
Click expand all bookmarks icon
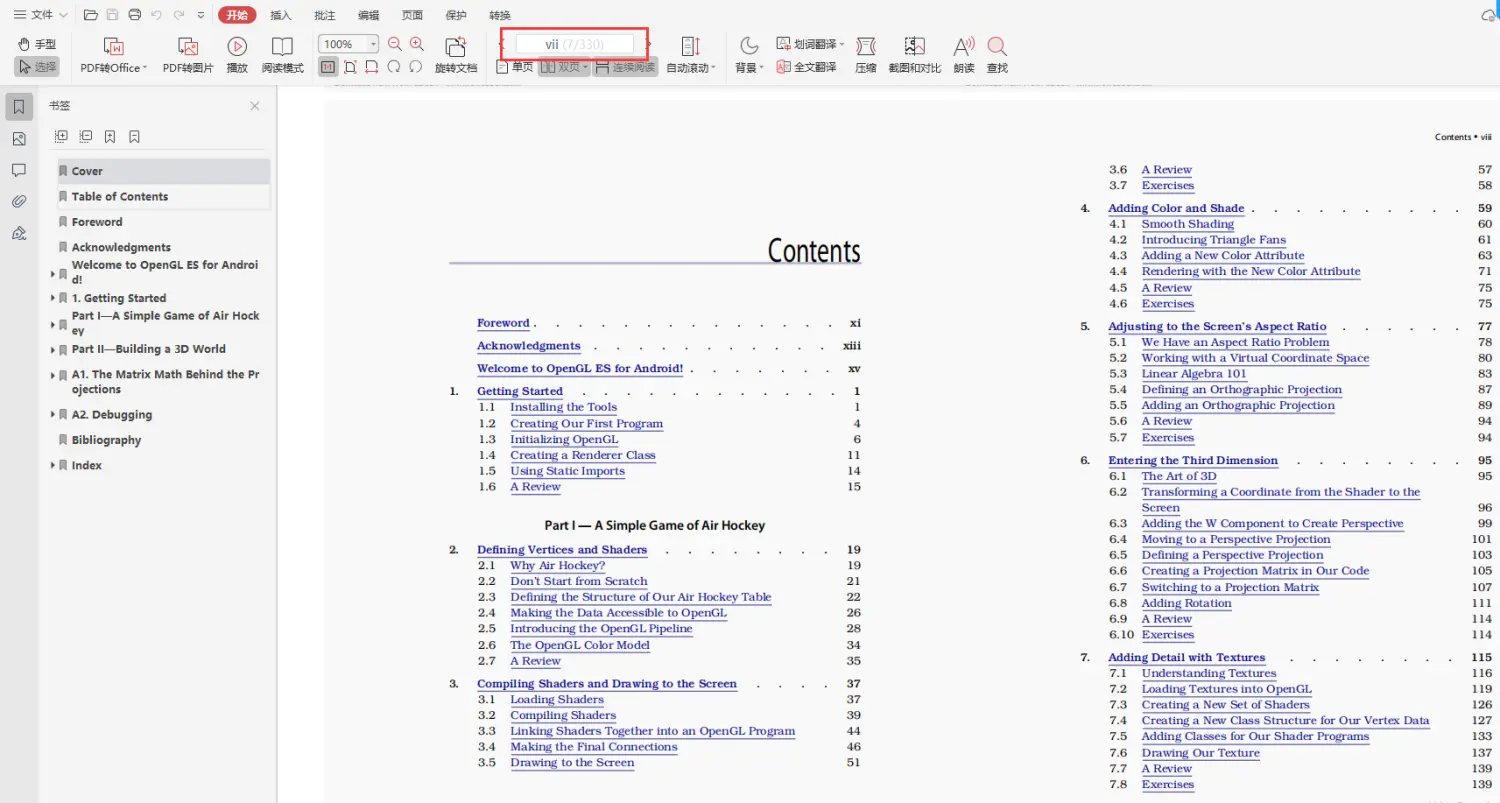coord(61,136)
